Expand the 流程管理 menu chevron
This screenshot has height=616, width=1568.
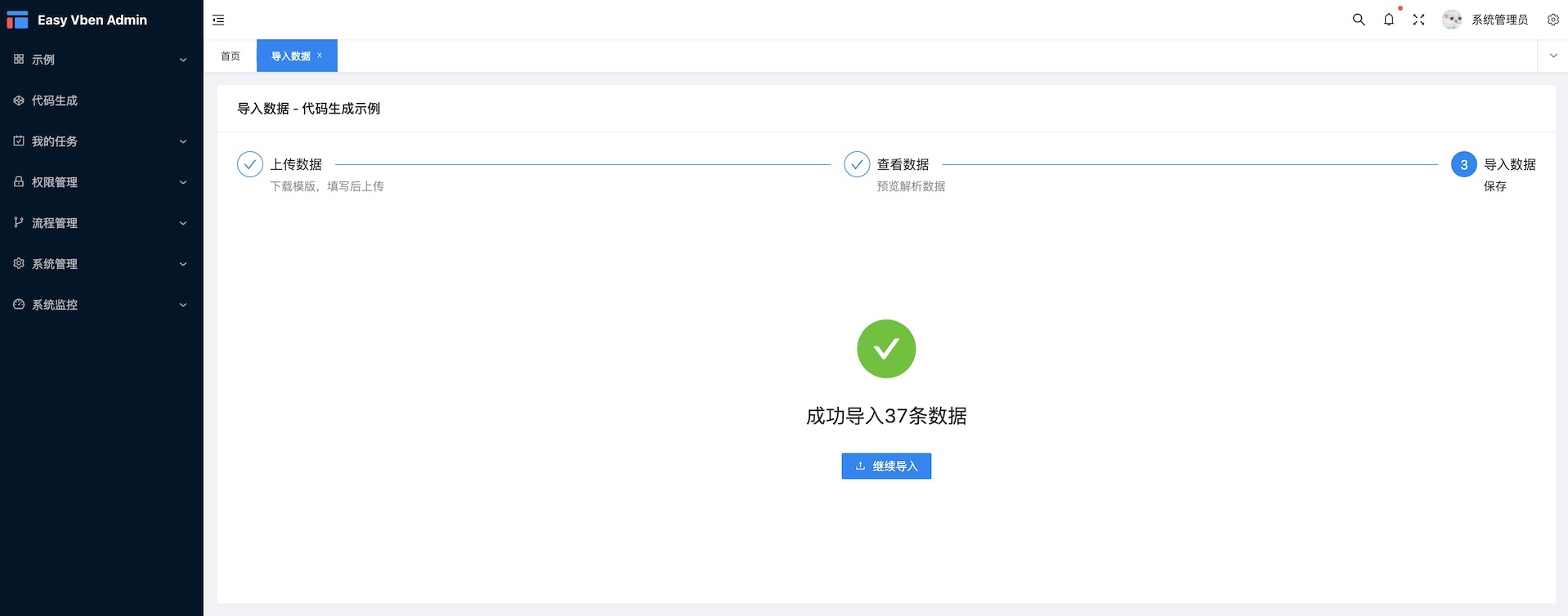[183, 223]
